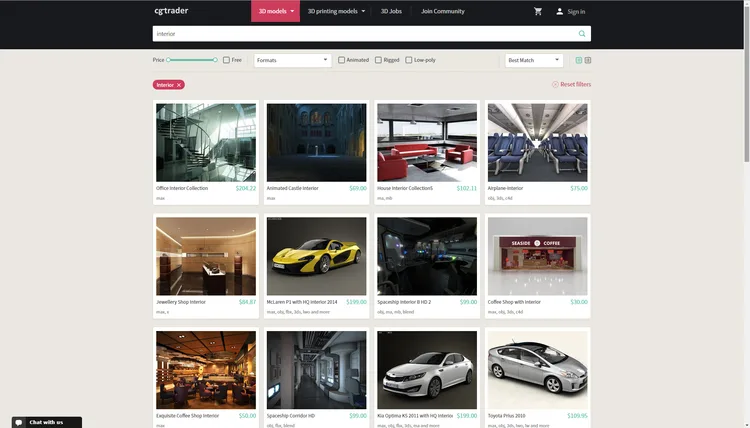Click the Sign in link
This screenshot has height=428, width=750.
coord(576,11)
